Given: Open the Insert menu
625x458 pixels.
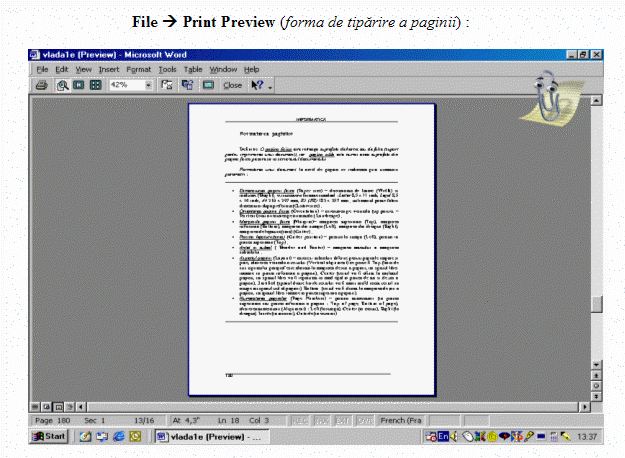Looking at the screenshot, I should point(109,69).
